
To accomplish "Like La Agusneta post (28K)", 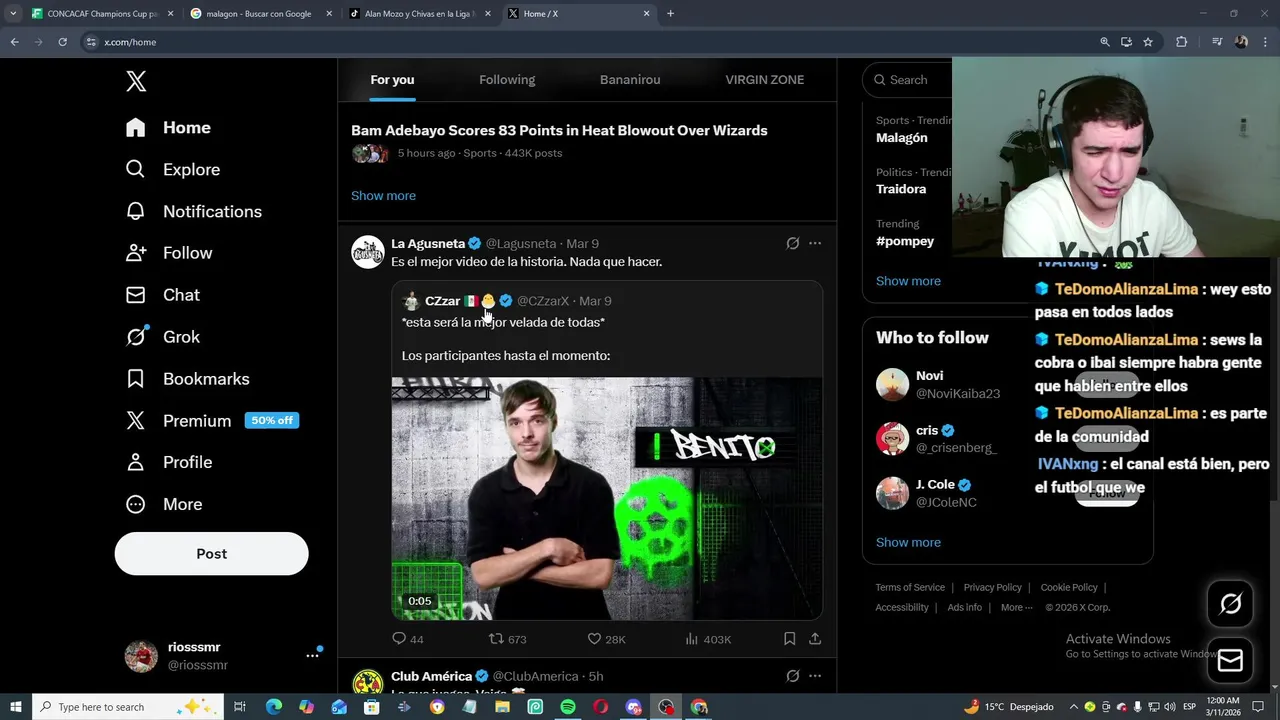I will click(x=606, y=639).
